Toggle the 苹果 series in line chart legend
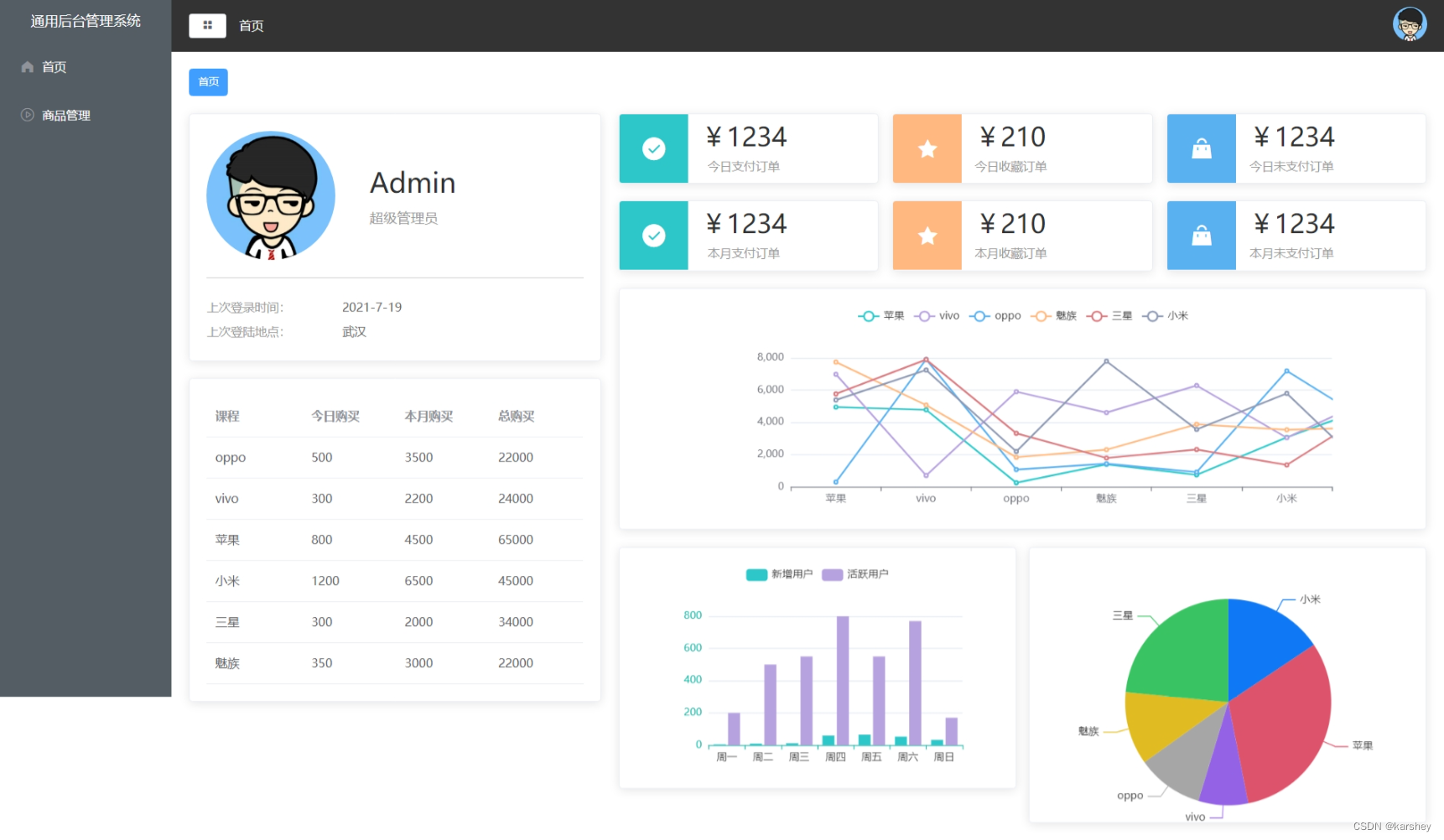The width and height of the screenshot is (1444, 840). coord(881,316)
